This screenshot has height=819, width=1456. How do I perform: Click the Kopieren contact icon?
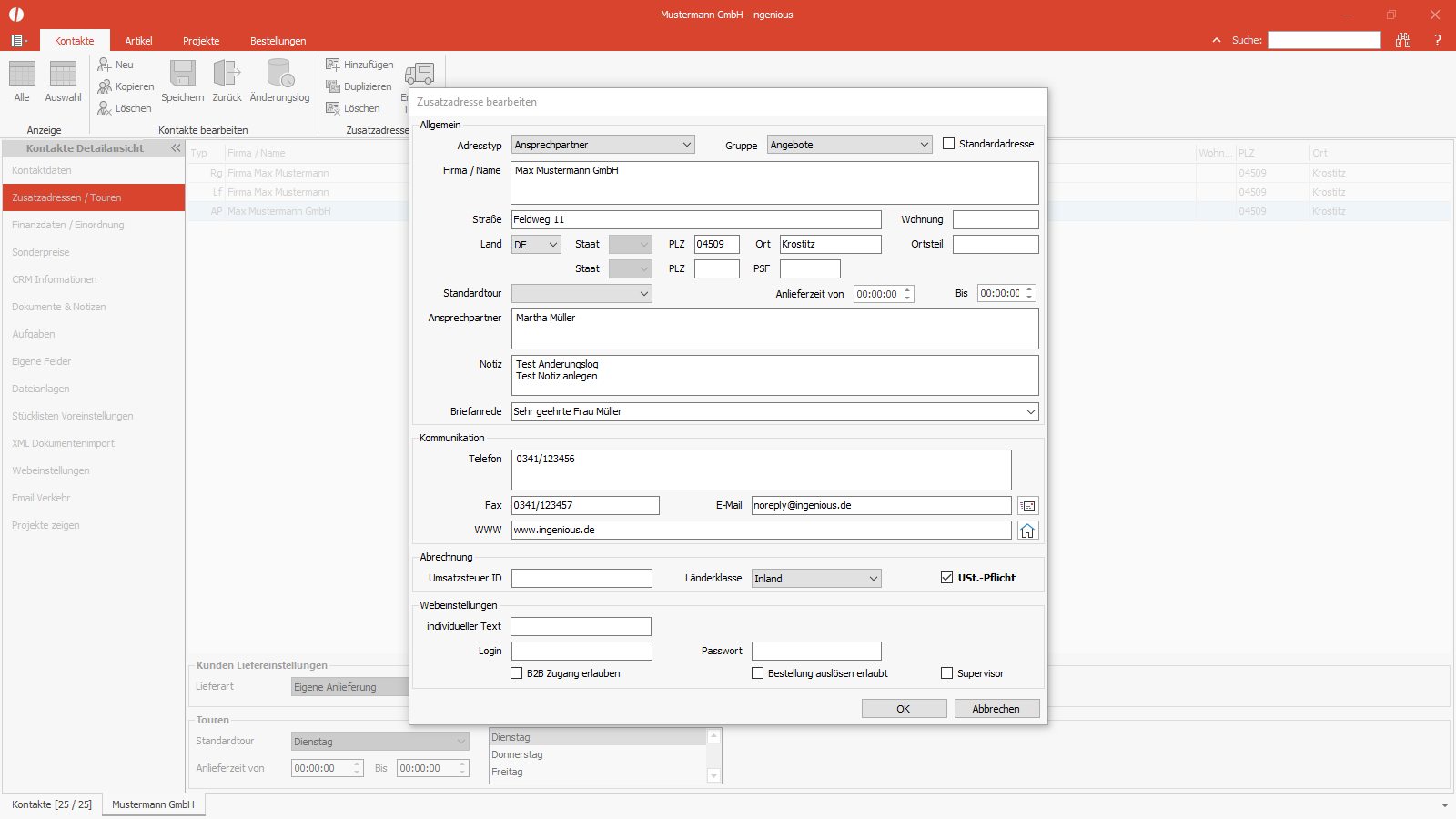[x=105, y=86]
